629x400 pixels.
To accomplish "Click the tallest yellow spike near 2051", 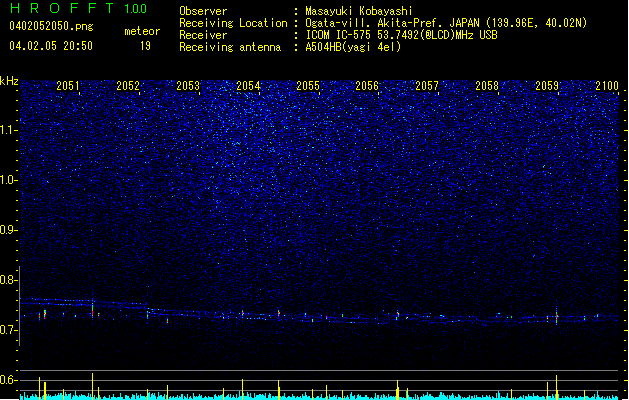I will tap(93, 386).
